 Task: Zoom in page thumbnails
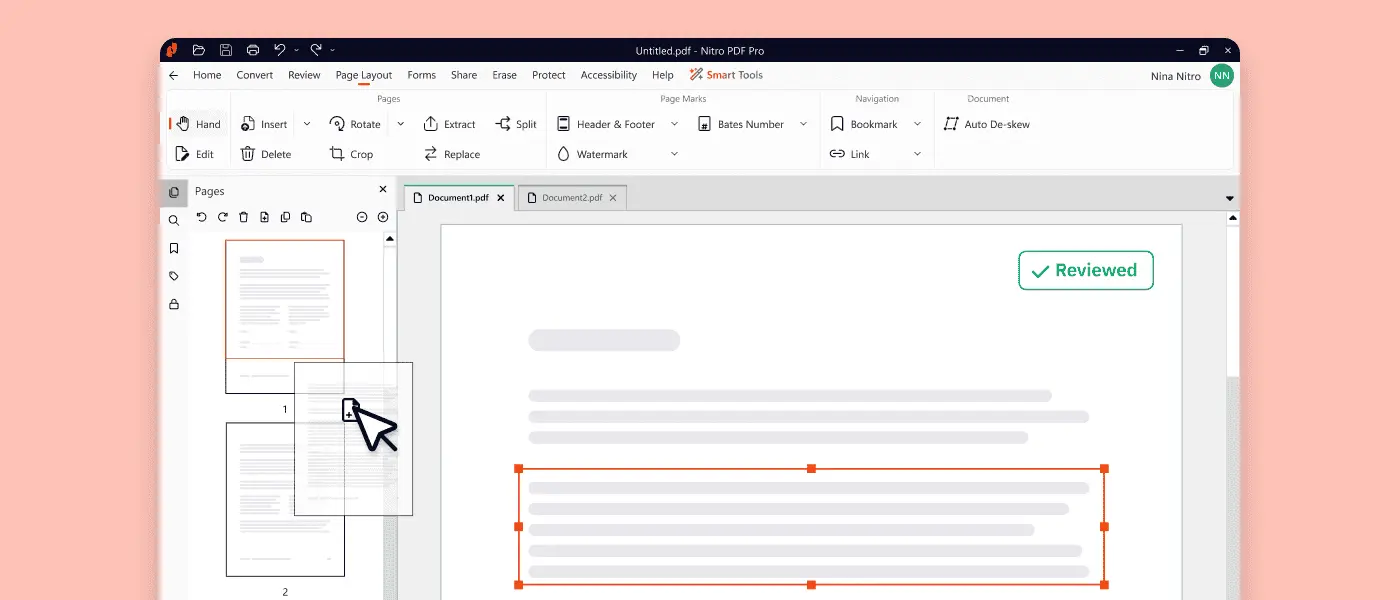pos(383,217)
